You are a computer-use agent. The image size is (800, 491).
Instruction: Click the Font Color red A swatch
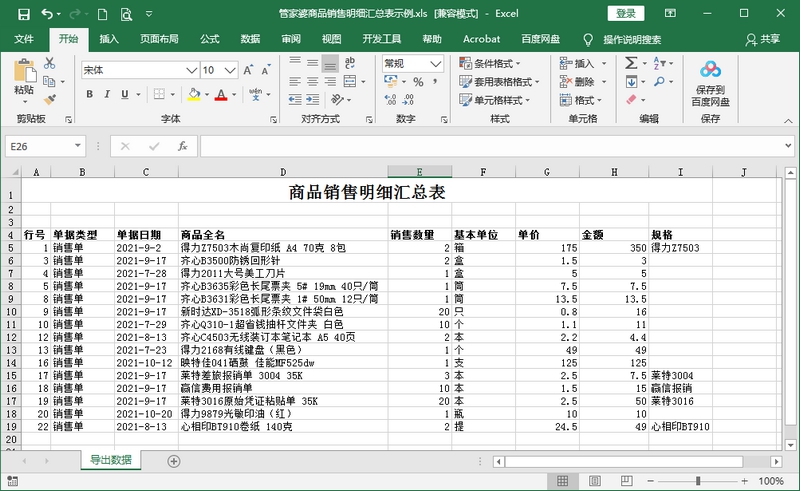[x=220, y=94]
